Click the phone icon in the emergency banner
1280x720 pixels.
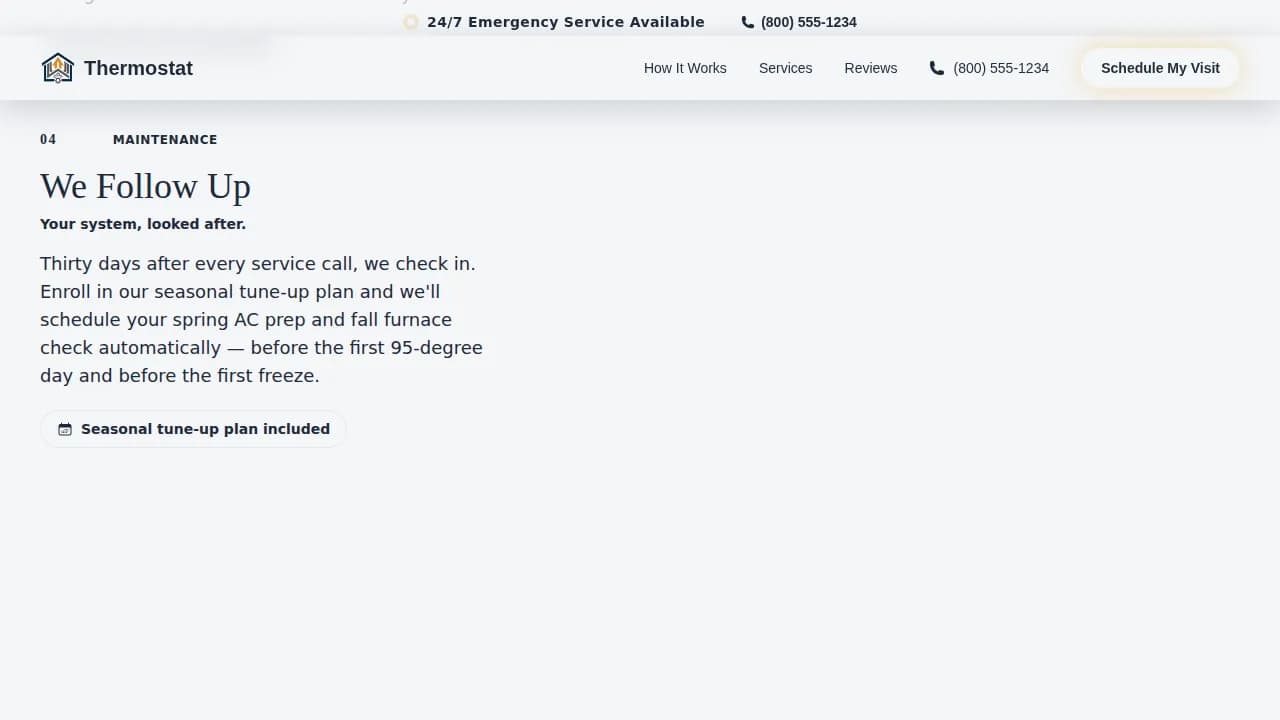748,22
